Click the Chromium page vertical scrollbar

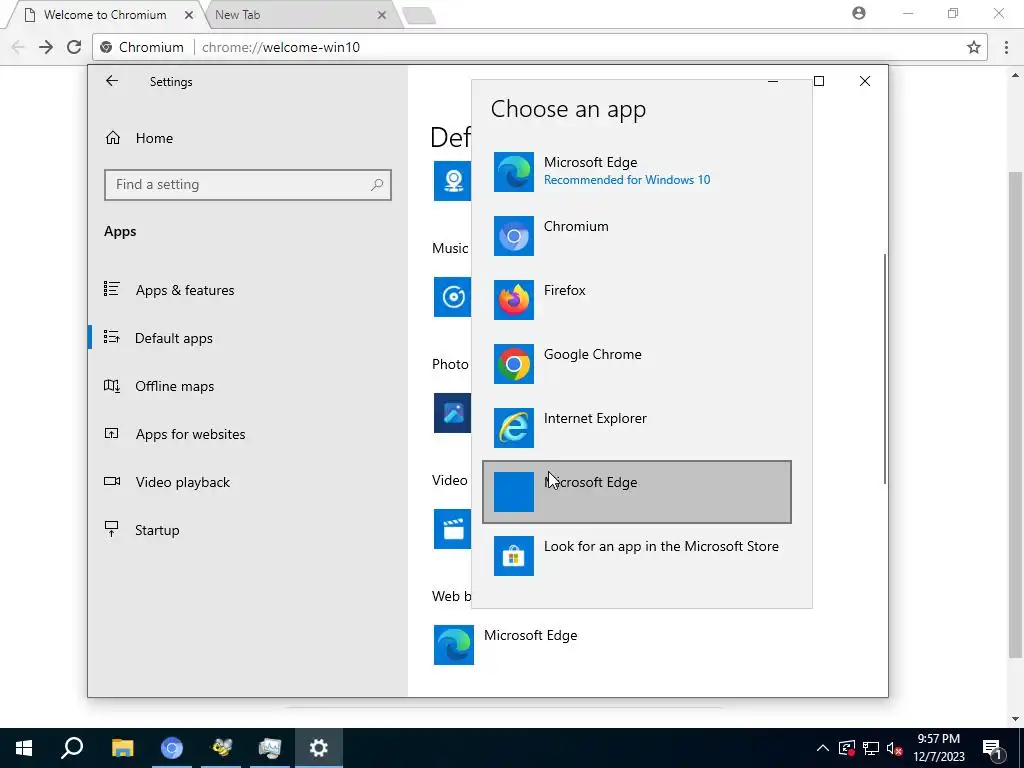pyautogui.click(x=1015, y=415)
